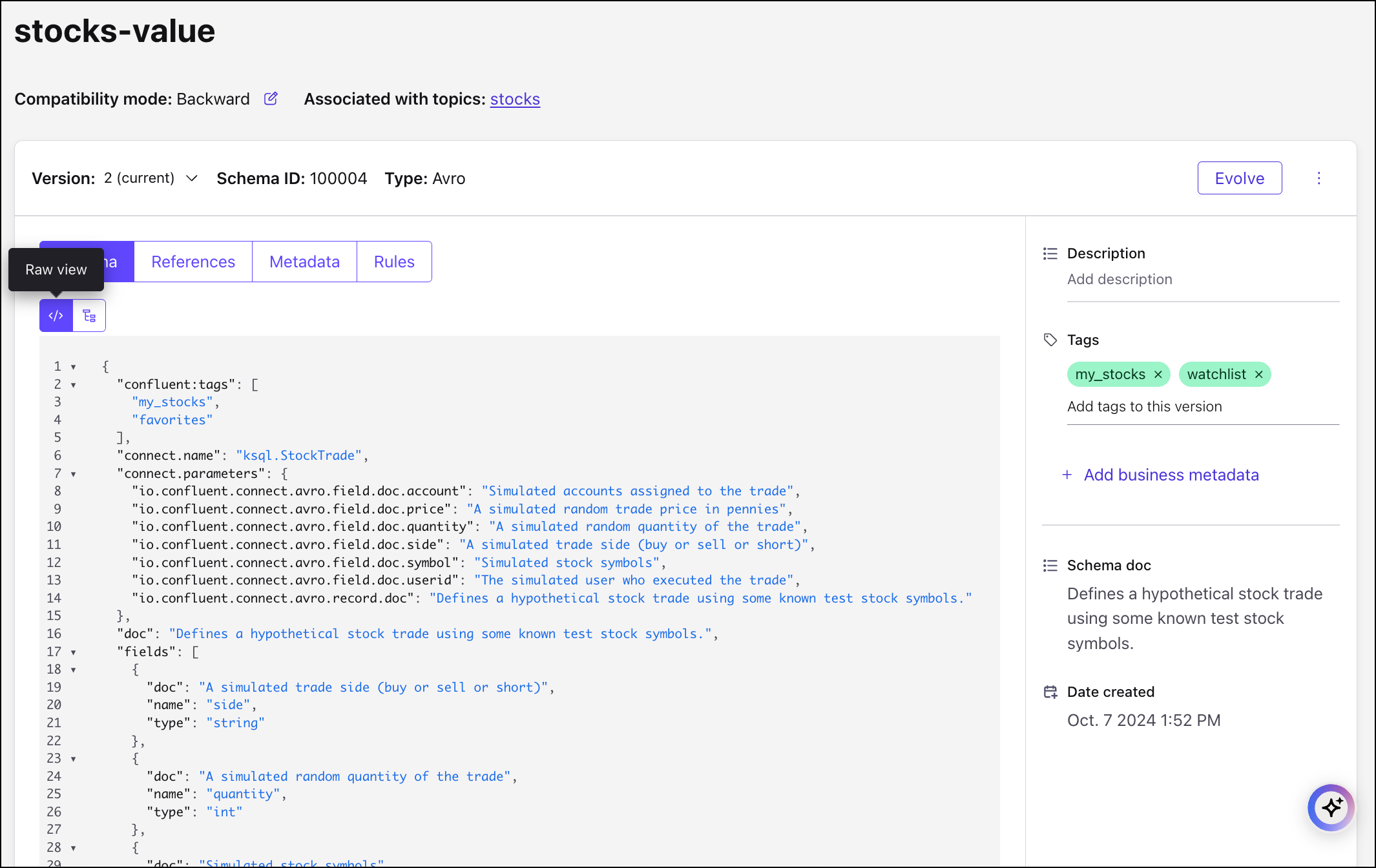
Task: Collapse the fields array on line 17
Action: click(74, 652)
